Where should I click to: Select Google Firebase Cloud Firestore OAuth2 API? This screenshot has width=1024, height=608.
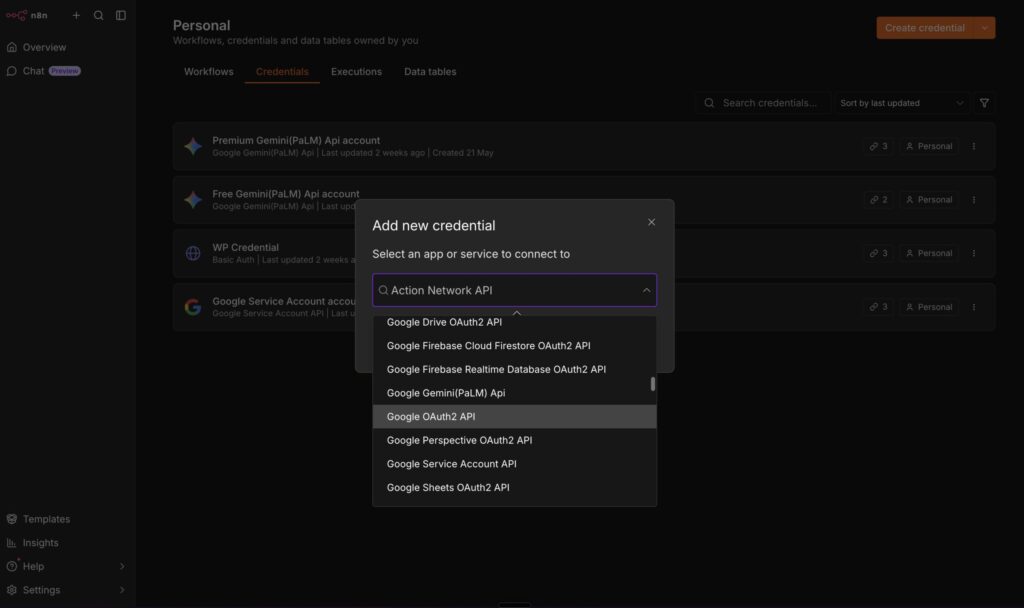[x=514, y=346]
